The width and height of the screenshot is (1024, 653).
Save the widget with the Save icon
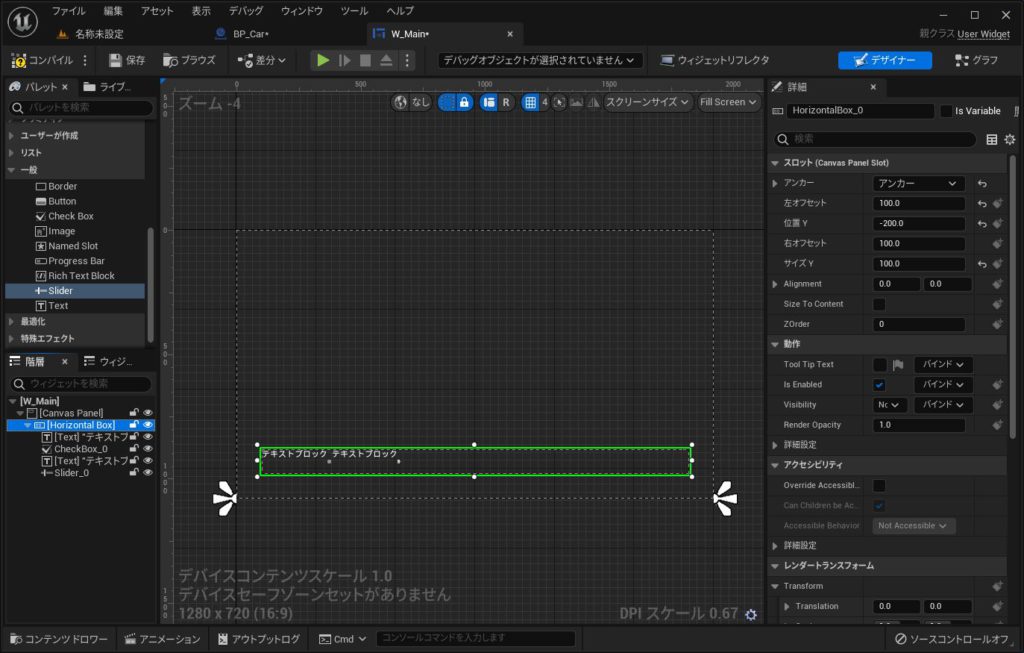116,60
